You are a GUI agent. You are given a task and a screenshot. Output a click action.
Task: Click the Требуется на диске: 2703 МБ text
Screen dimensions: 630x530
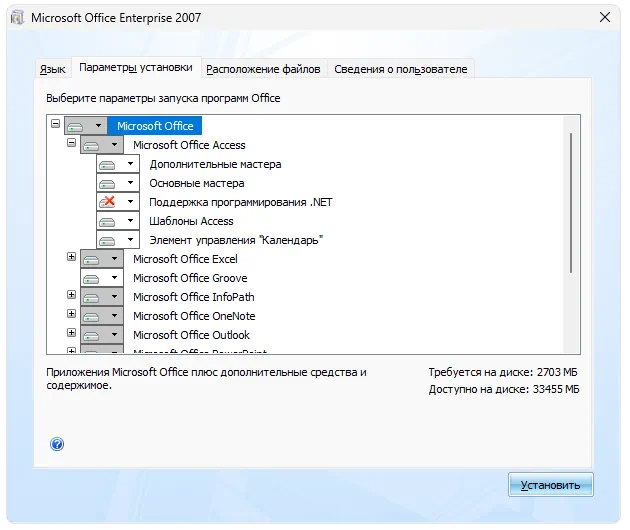tap(503, 372)
